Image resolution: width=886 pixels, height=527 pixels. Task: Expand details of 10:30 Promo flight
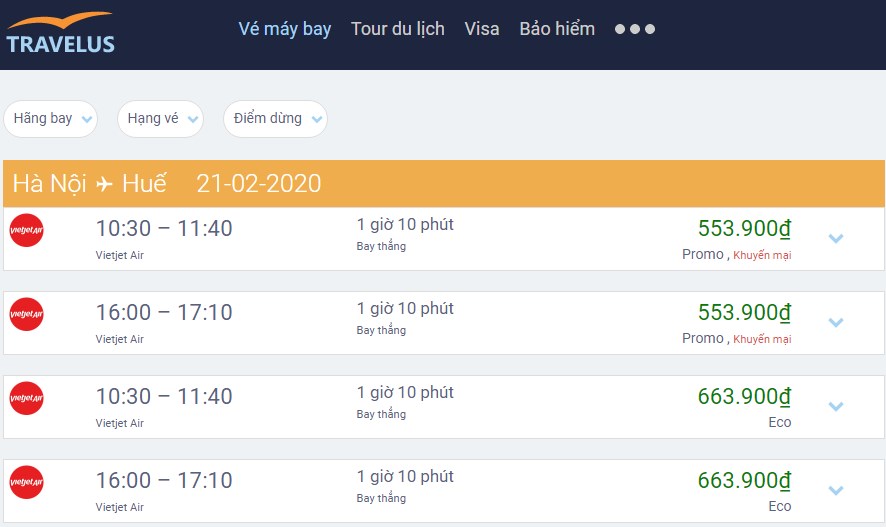click(836, 238)
